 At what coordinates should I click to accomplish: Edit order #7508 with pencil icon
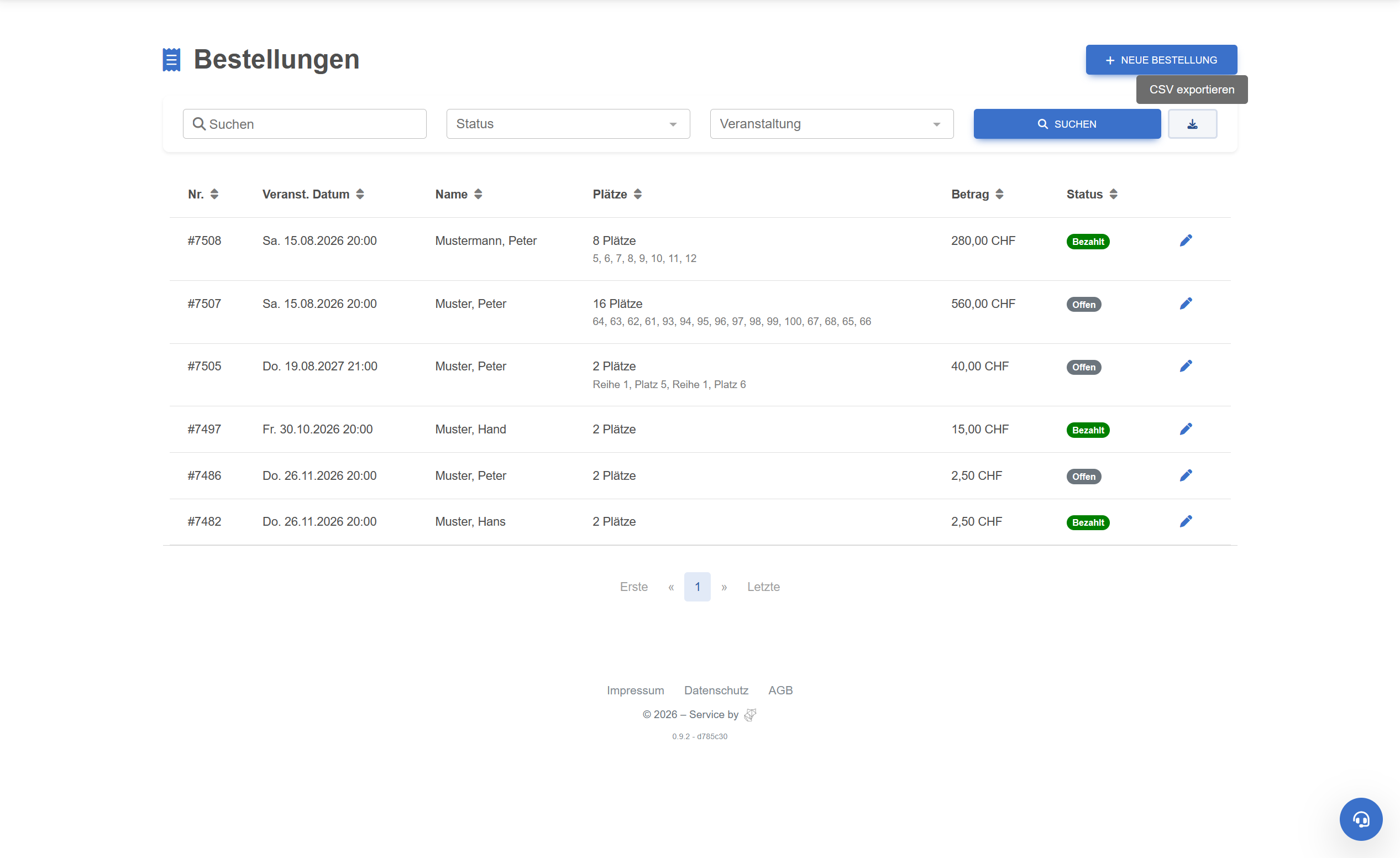coord(1186,240)
